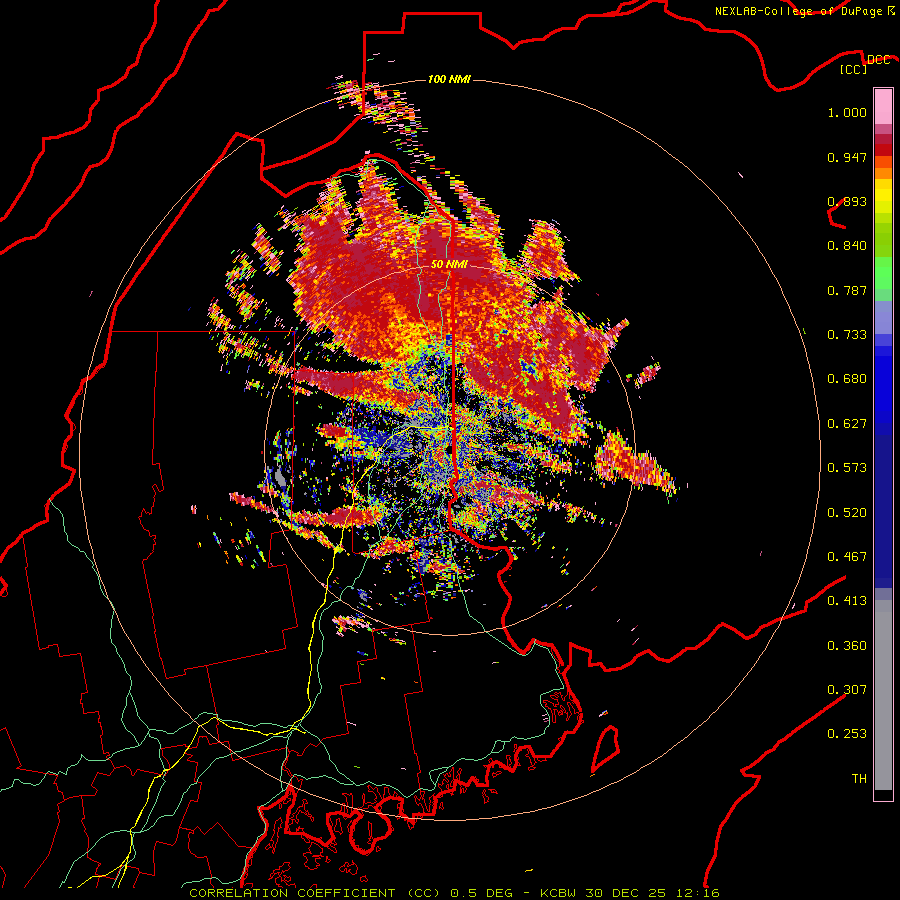Click the NEXLAB-College of DuPage credit text
The height and width of the screenshot is (900, 900).
[798, 11]
